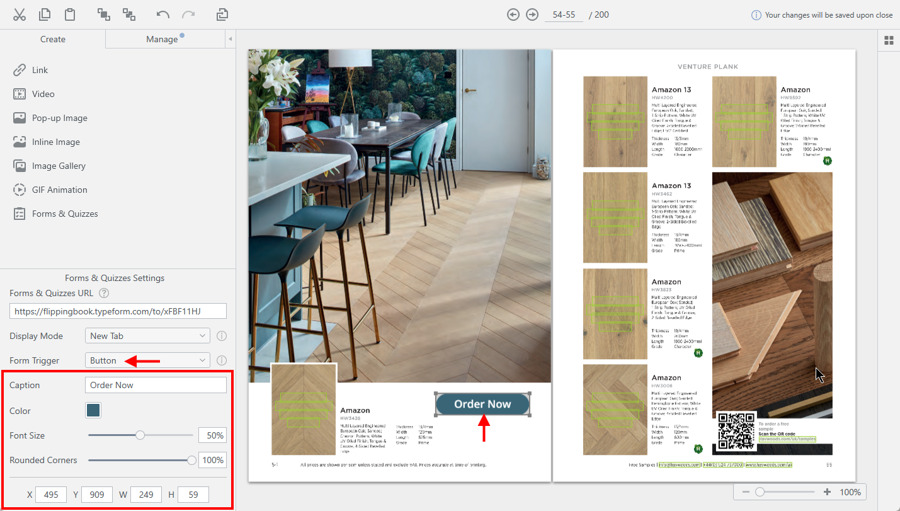Select the Order Now button on page
Viewport: 900px width, 511px height.
tap(482, 404)
